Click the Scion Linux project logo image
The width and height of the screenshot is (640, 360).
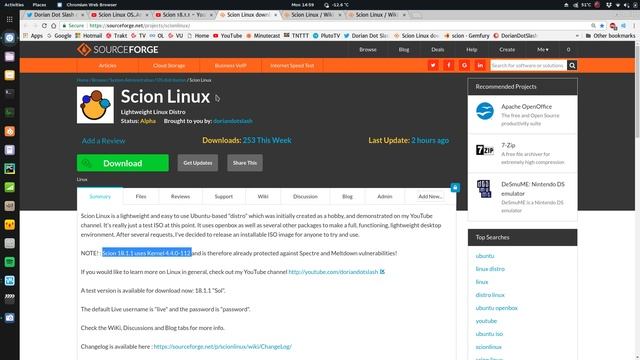pyautogui.click(x=95, y=105)
